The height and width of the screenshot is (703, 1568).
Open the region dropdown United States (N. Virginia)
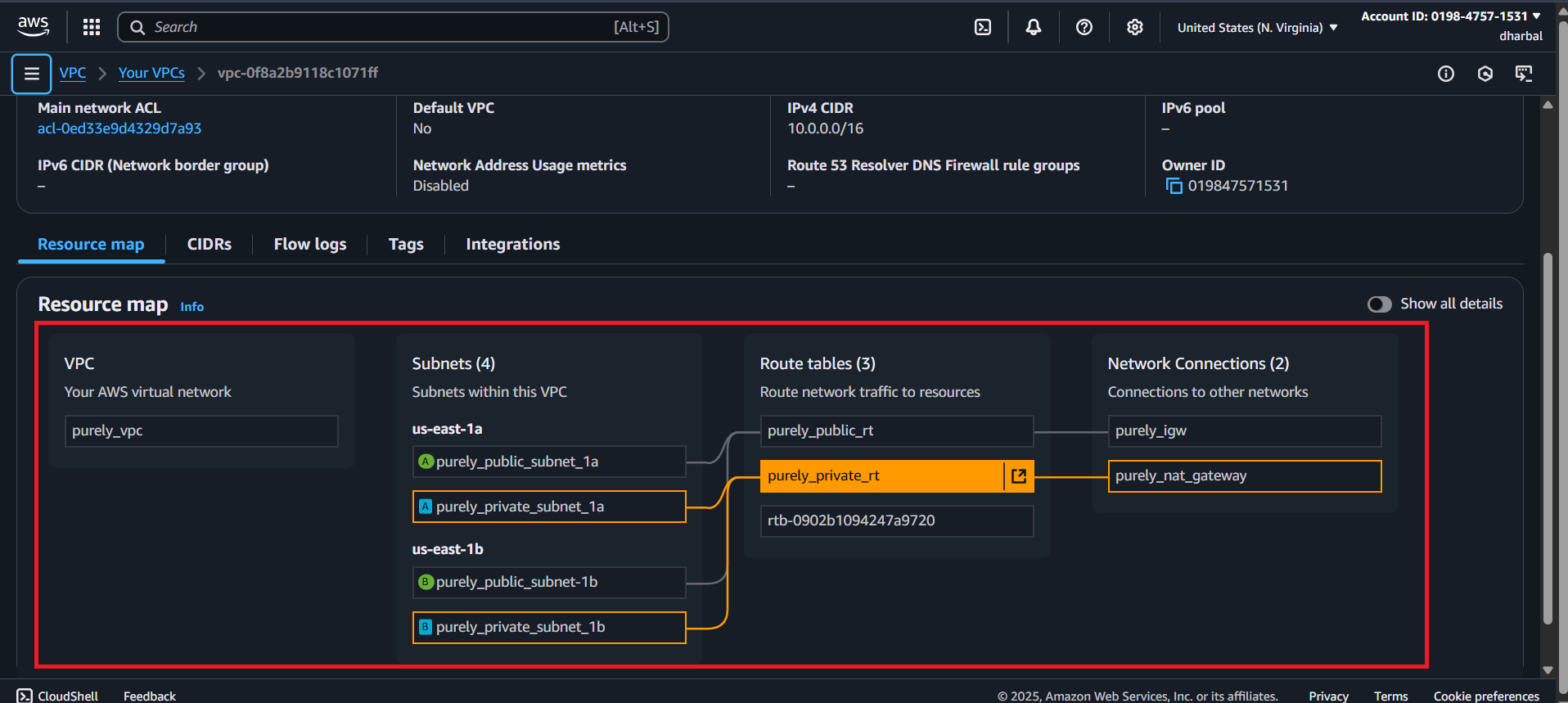(1257, 28)
